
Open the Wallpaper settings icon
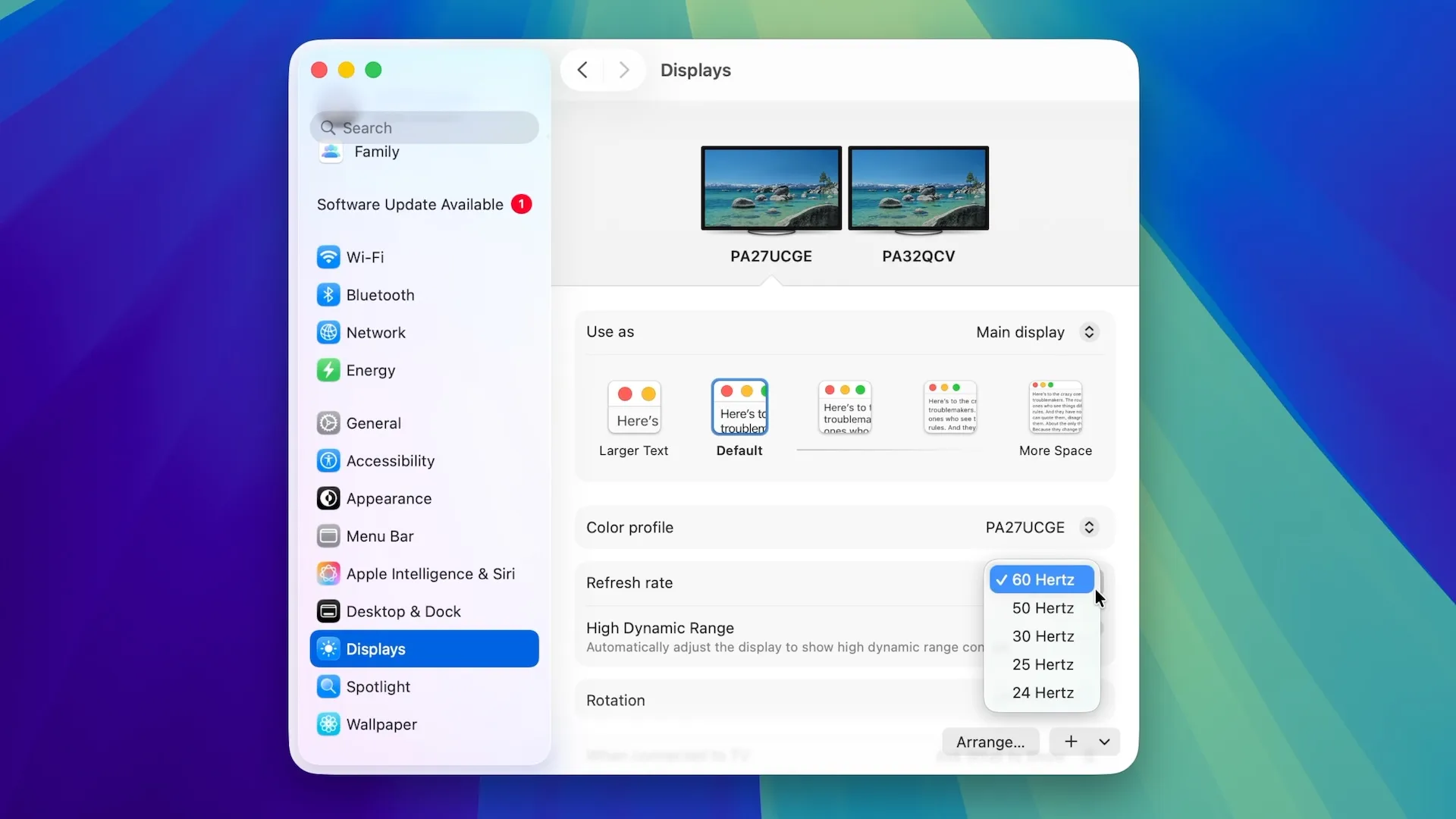tap(328, 724)
